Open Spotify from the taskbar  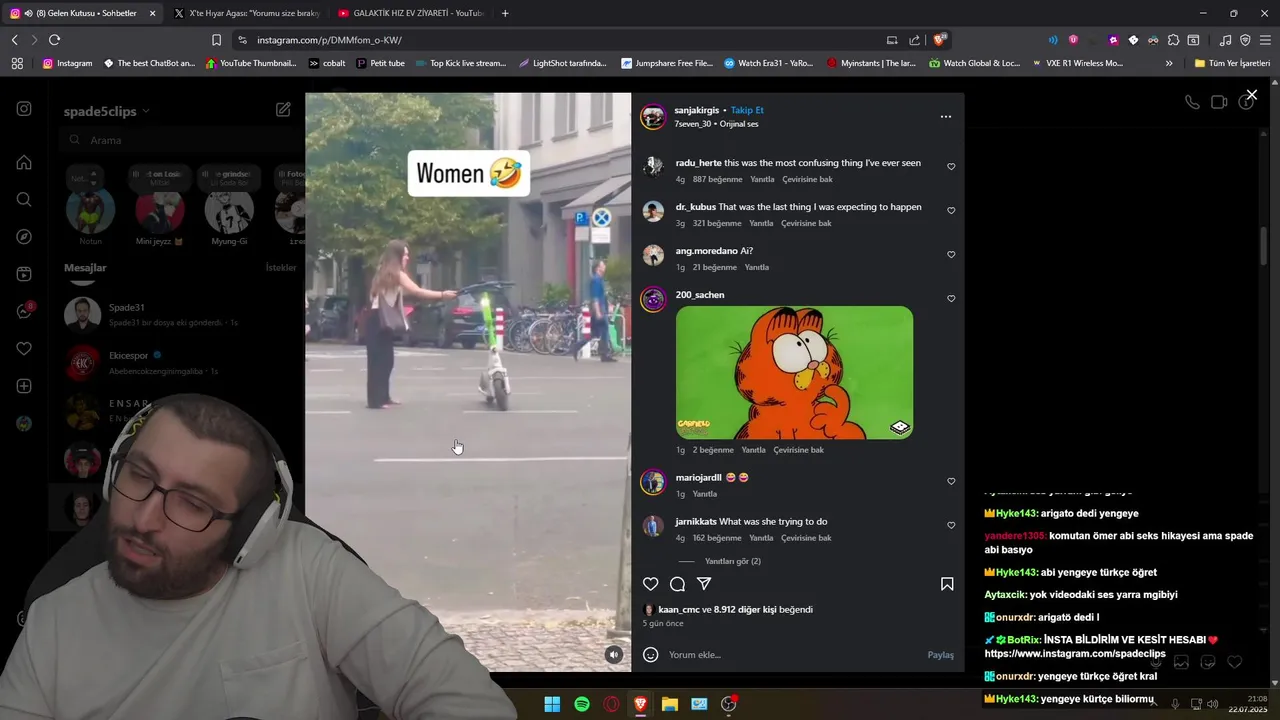click(582, 704)
